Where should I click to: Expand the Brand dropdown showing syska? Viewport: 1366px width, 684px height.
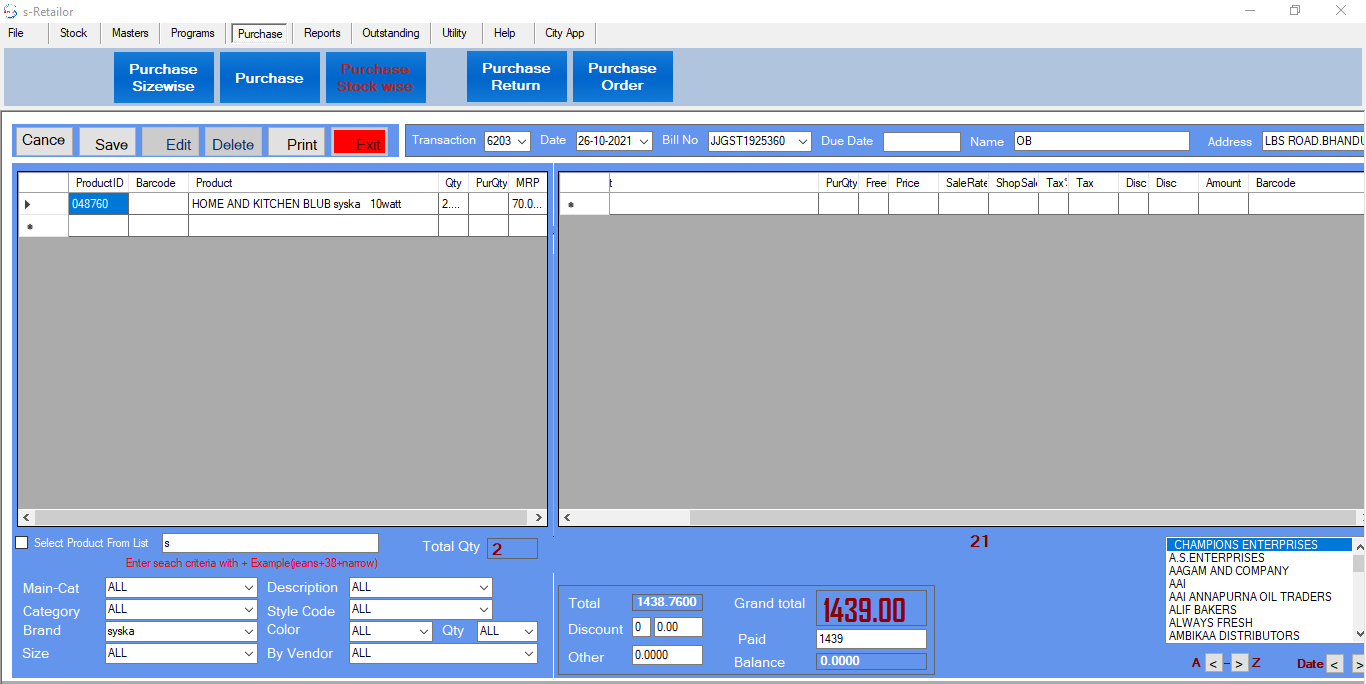249,631
